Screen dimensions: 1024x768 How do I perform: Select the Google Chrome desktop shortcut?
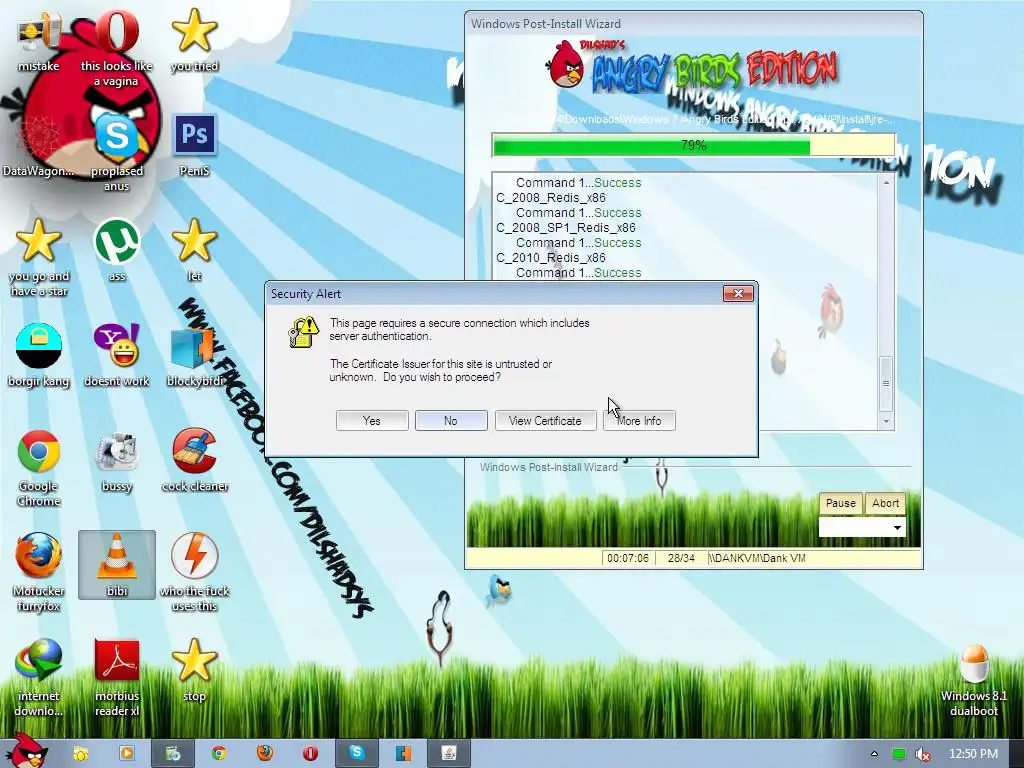point(39,468)
